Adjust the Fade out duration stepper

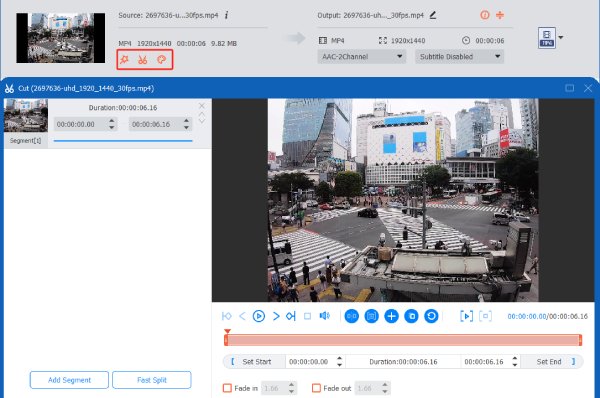click(385, 388)
